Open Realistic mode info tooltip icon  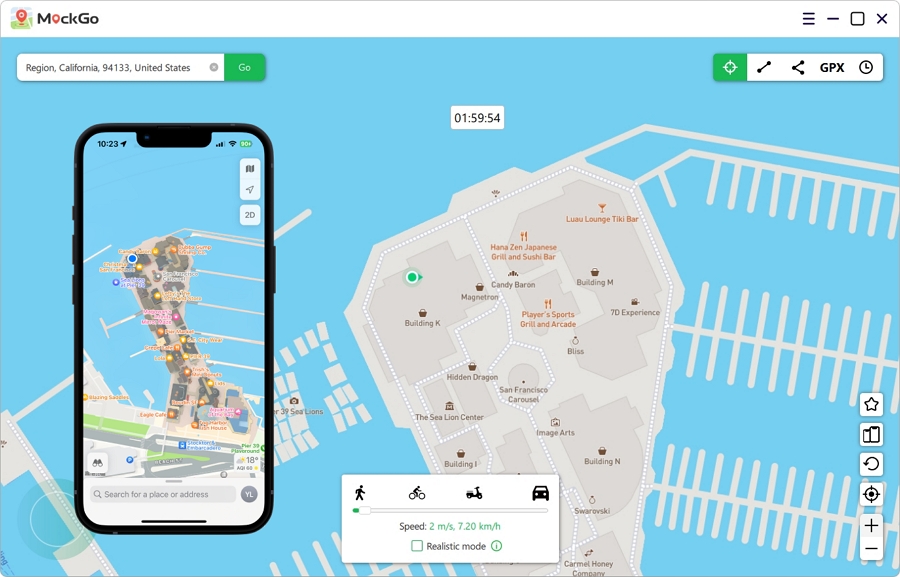coord(496,546)
